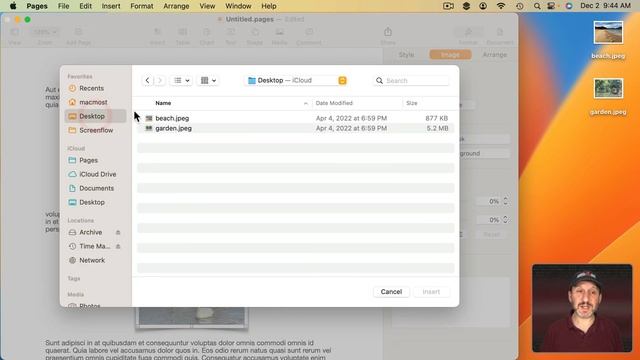Select the Time Machine location
Screen dimensions: 640x360
(94, 246)
